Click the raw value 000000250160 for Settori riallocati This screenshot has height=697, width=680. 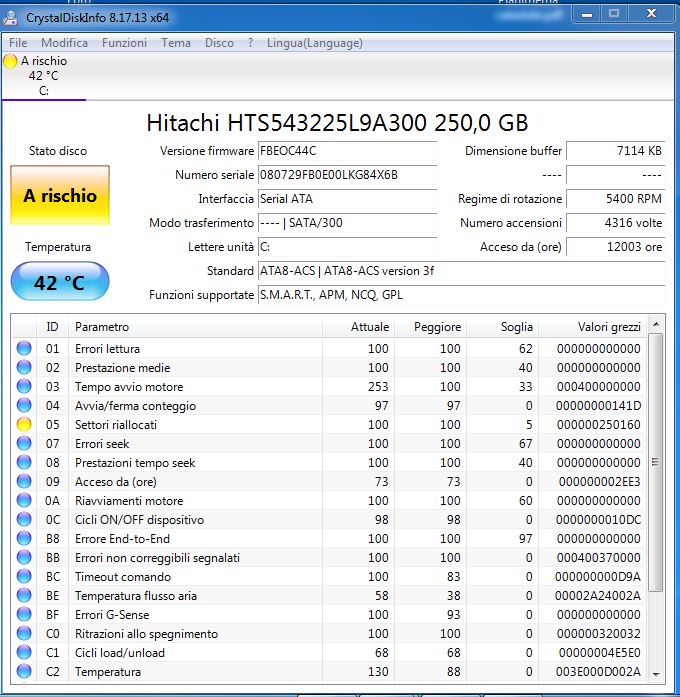[598, 425]
